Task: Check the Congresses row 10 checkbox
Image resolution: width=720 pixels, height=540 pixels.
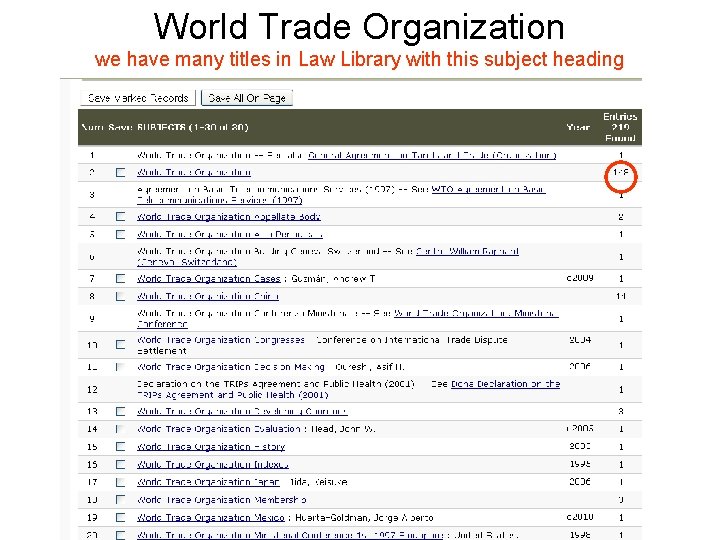Action: [120, 345]
